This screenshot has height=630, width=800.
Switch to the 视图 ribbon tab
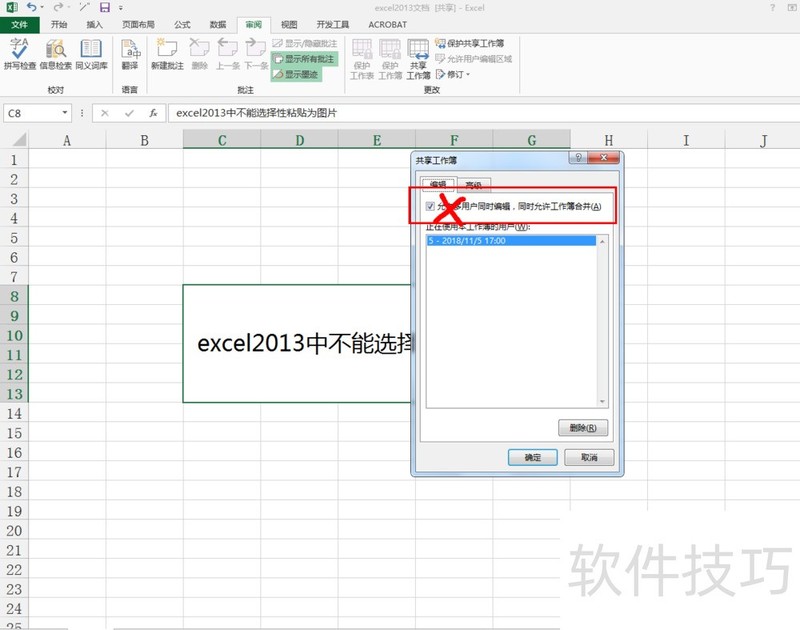[290, 24]
